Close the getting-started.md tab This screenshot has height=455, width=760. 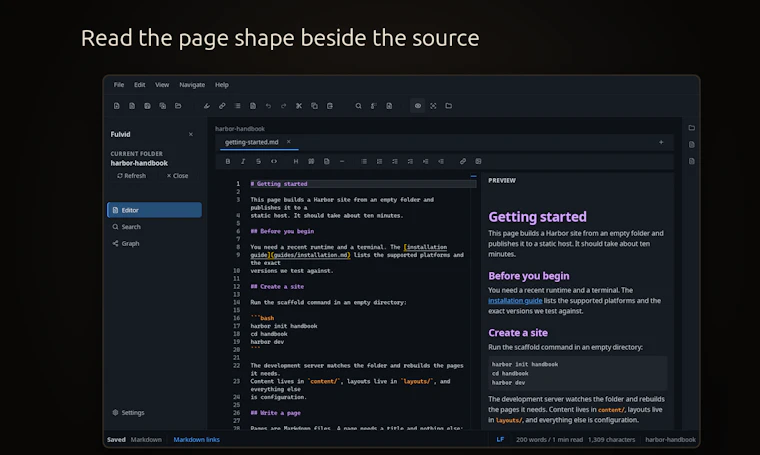288,141
